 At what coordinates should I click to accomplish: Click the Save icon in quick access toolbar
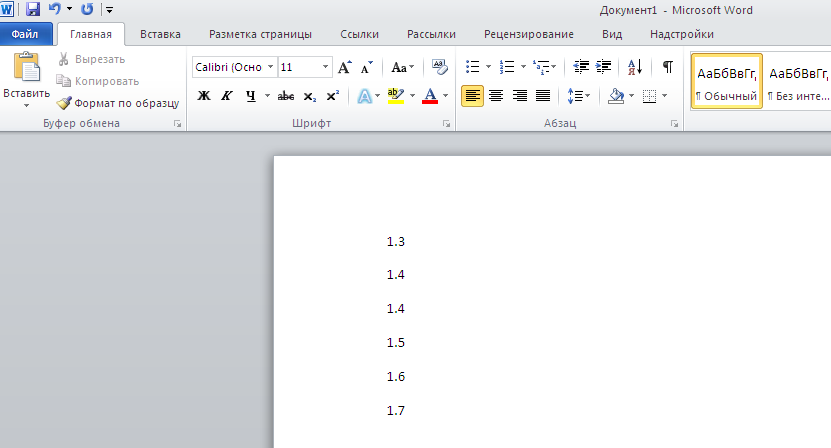tap(33, 9)
